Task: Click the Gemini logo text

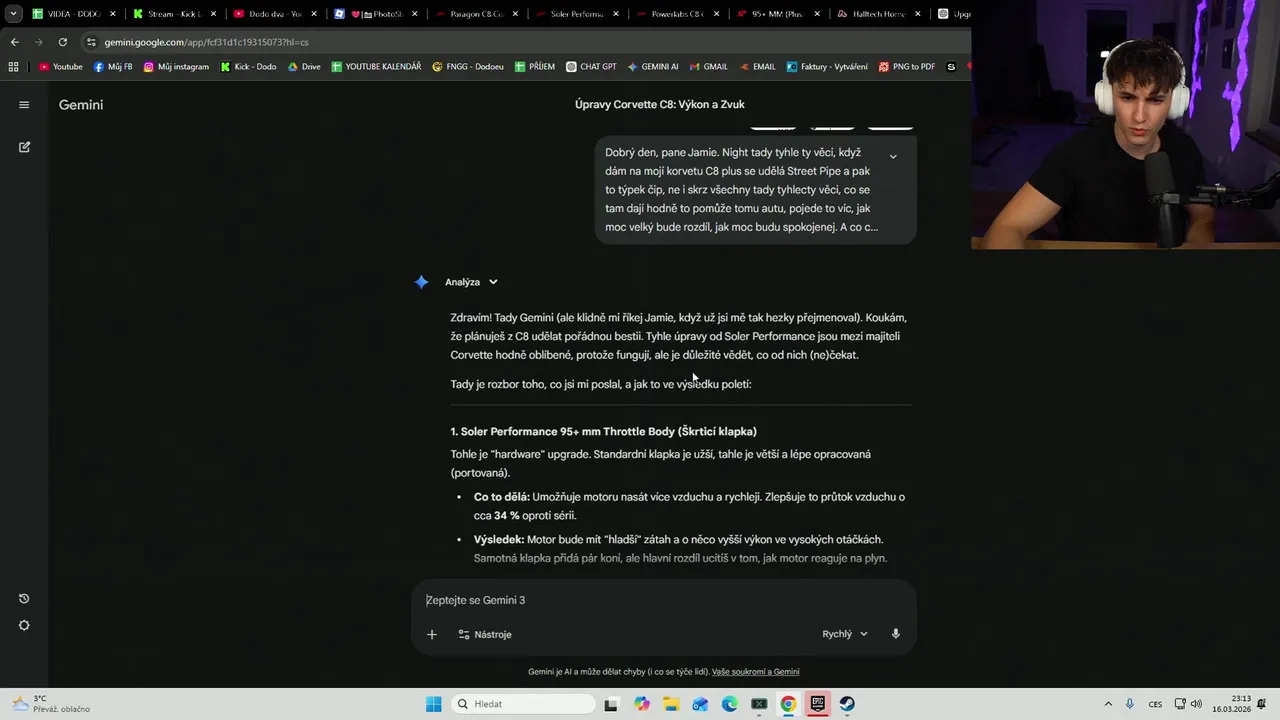Action: click(81, 105)
